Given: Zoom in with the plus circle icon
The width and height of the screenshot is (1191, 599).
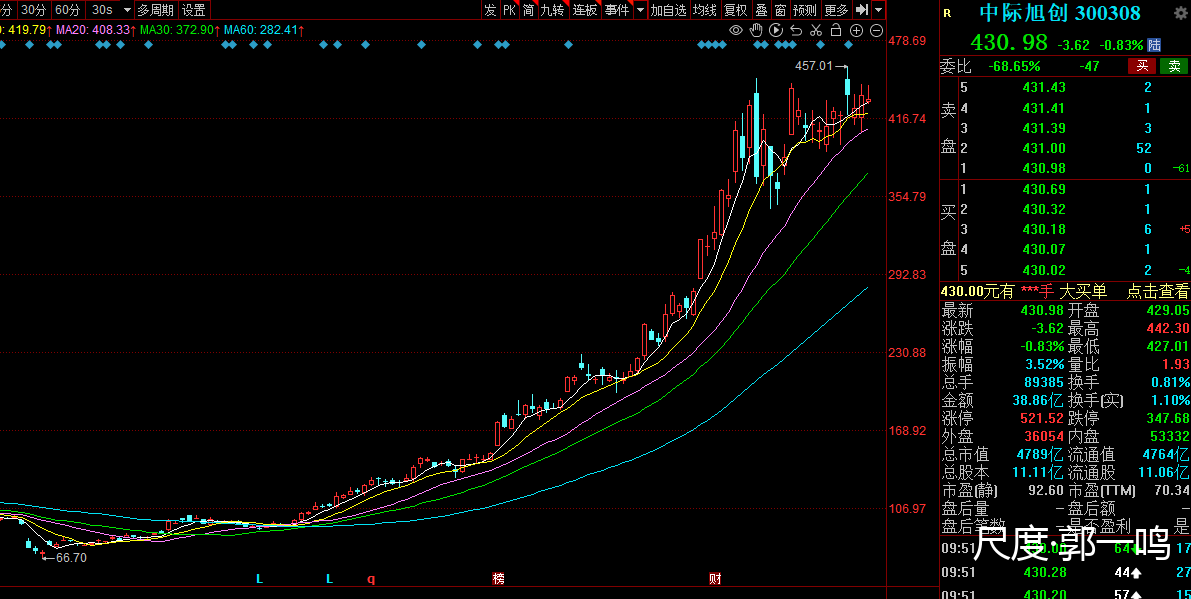Looking at the screenshot, I should [856, 30].
